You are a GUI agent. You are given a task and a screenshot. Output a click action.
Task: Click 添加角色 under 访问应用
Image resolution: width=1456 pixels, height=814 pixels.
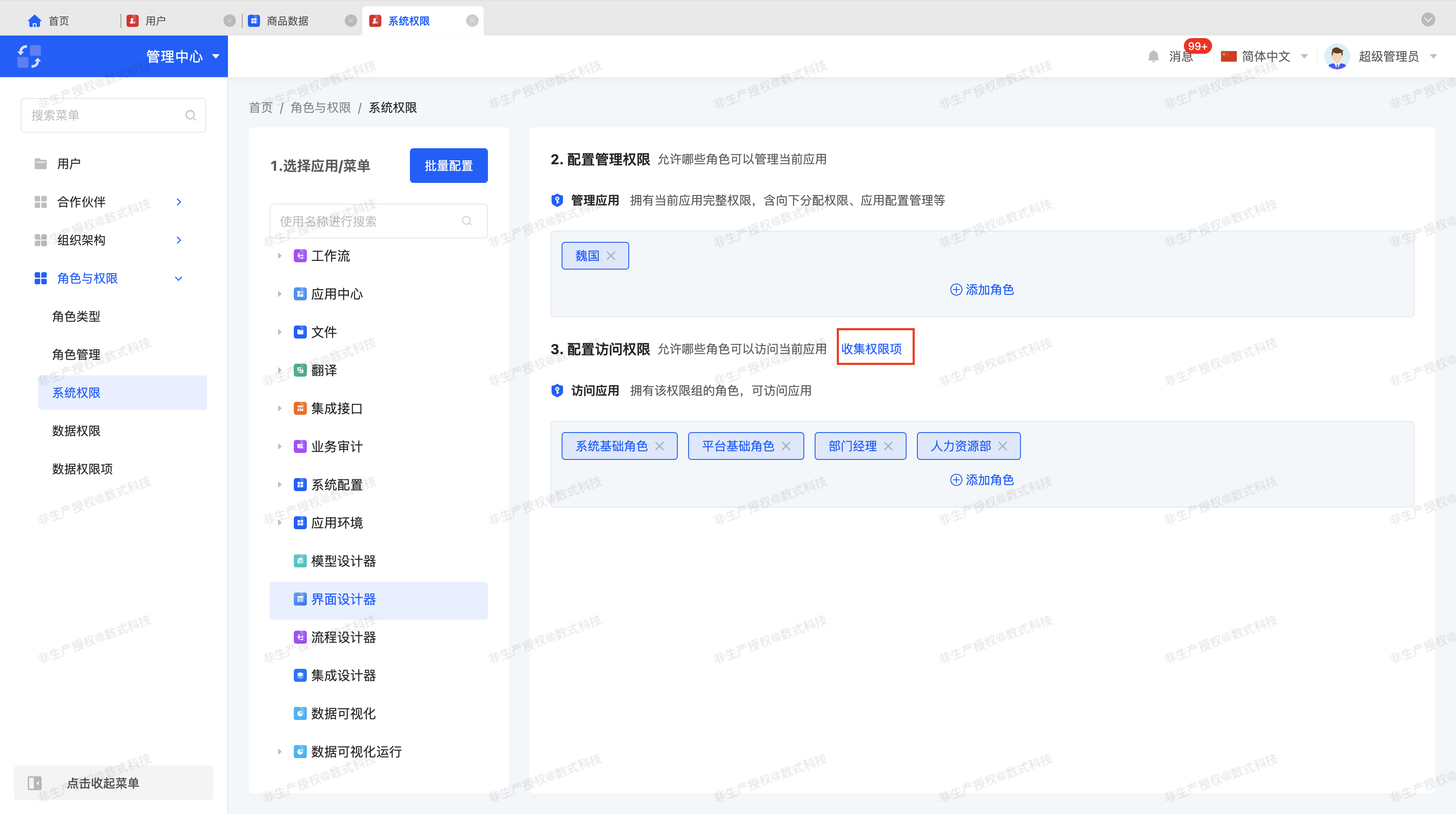[982, 480]
